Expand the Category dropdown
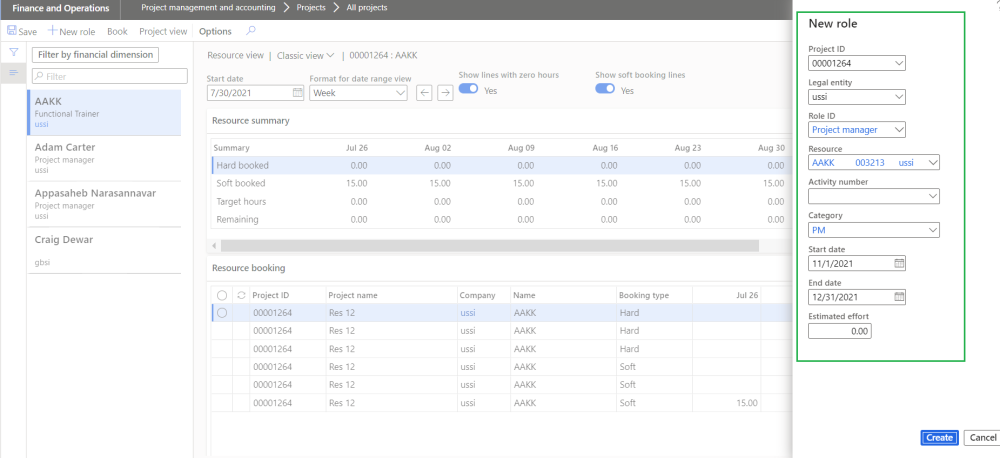This screenshot has height=458, width=1000. 932,230
